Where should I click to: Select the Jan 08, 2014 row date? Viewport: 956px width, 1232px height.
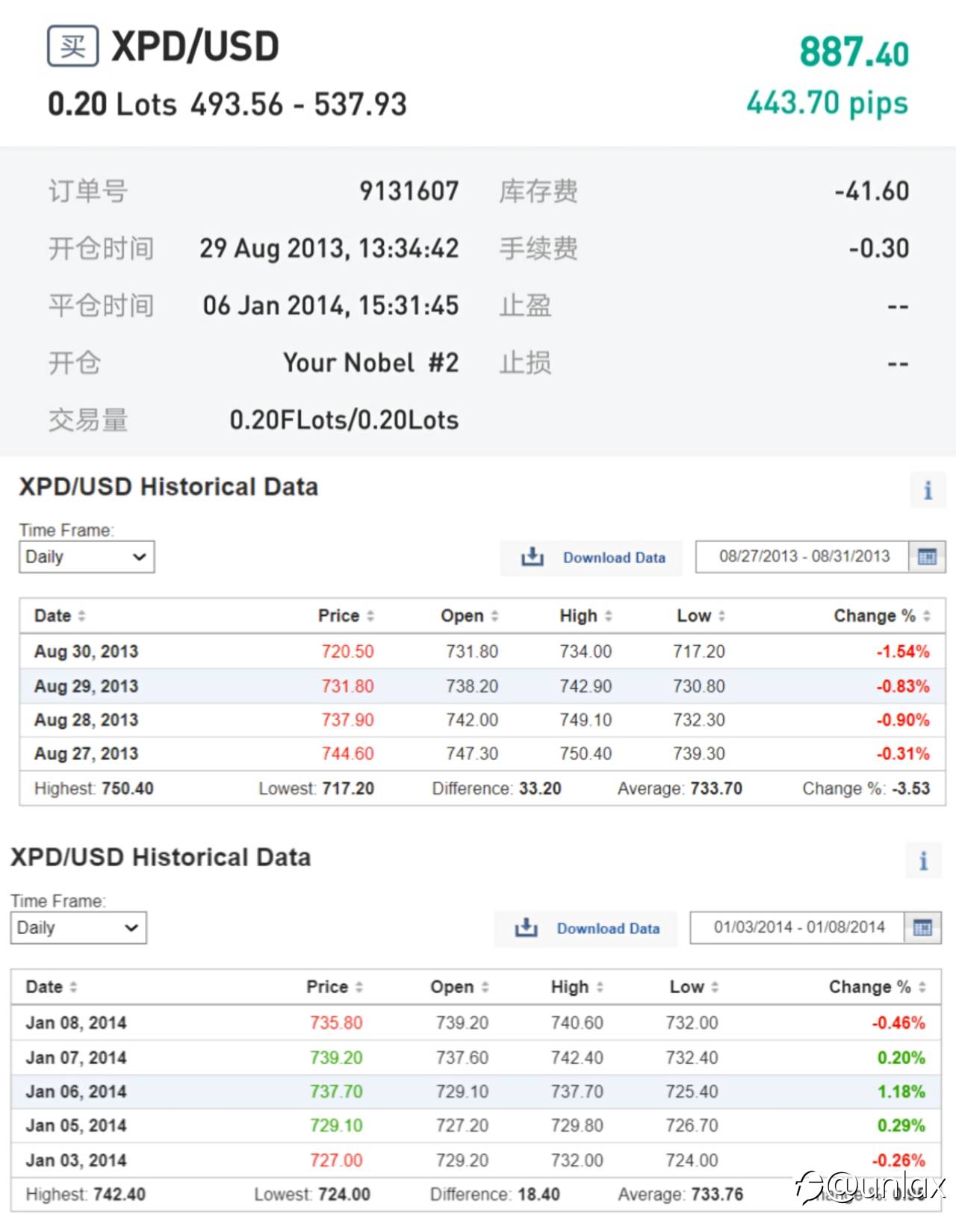click(x=76, y=1023)
